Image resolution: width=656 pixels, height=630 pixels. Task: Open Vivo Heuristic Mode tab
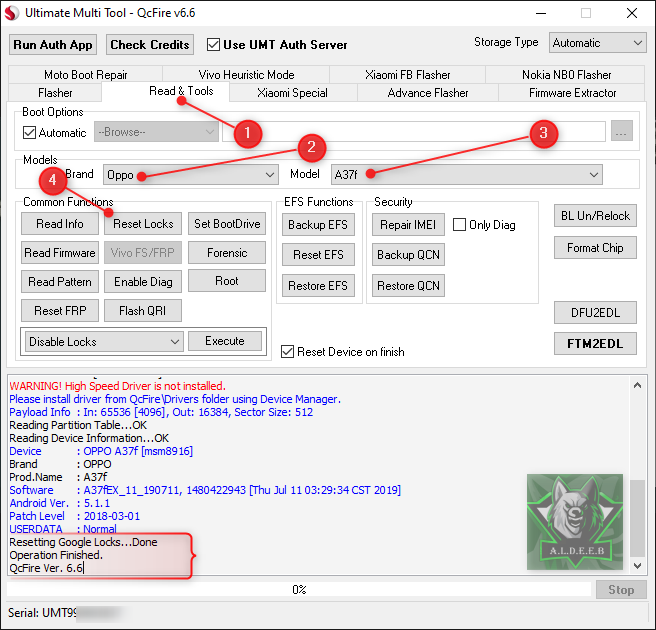pos(246,75)
